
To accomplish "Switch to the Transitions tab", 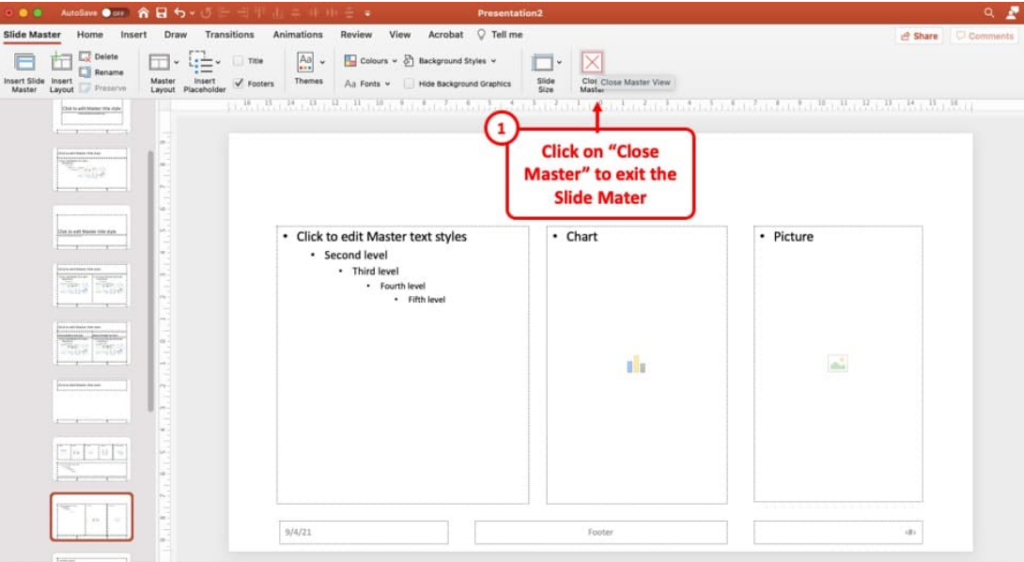I will (230, 35).
